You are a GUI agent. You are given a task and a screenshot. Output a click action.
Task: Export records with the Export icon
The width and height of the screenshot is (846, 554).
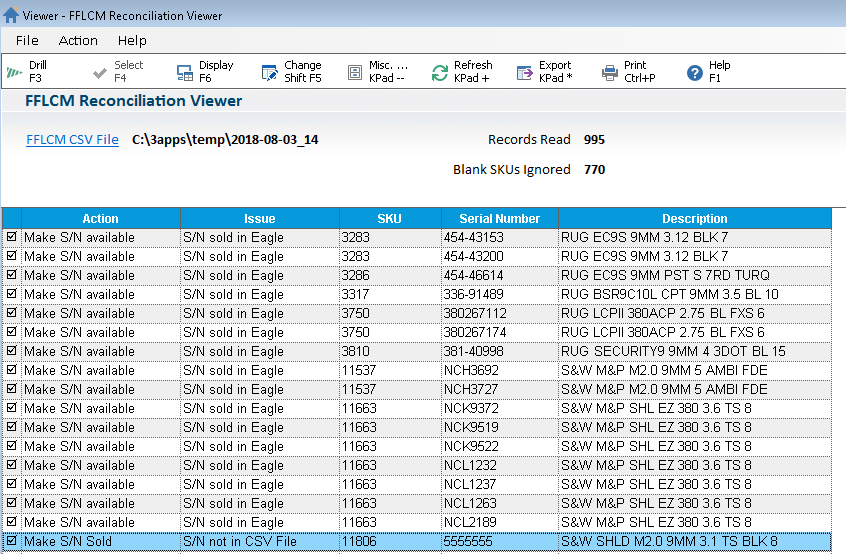(x=525, y=72)
